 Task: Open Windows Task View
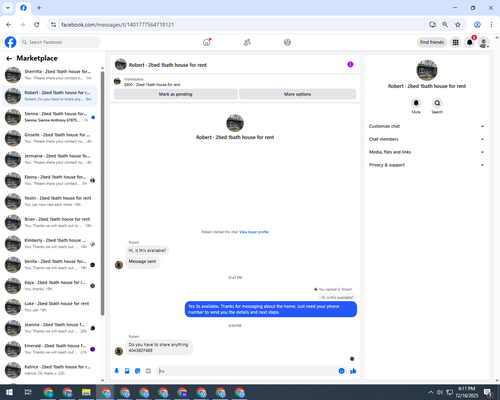click(x=28, y=392)
